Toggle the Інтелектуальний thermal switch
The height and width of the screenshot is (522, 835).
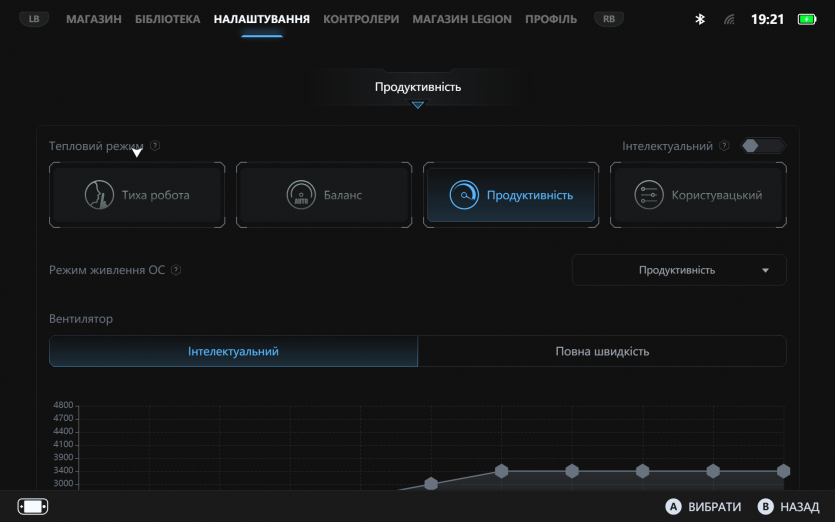coord(763,146)
